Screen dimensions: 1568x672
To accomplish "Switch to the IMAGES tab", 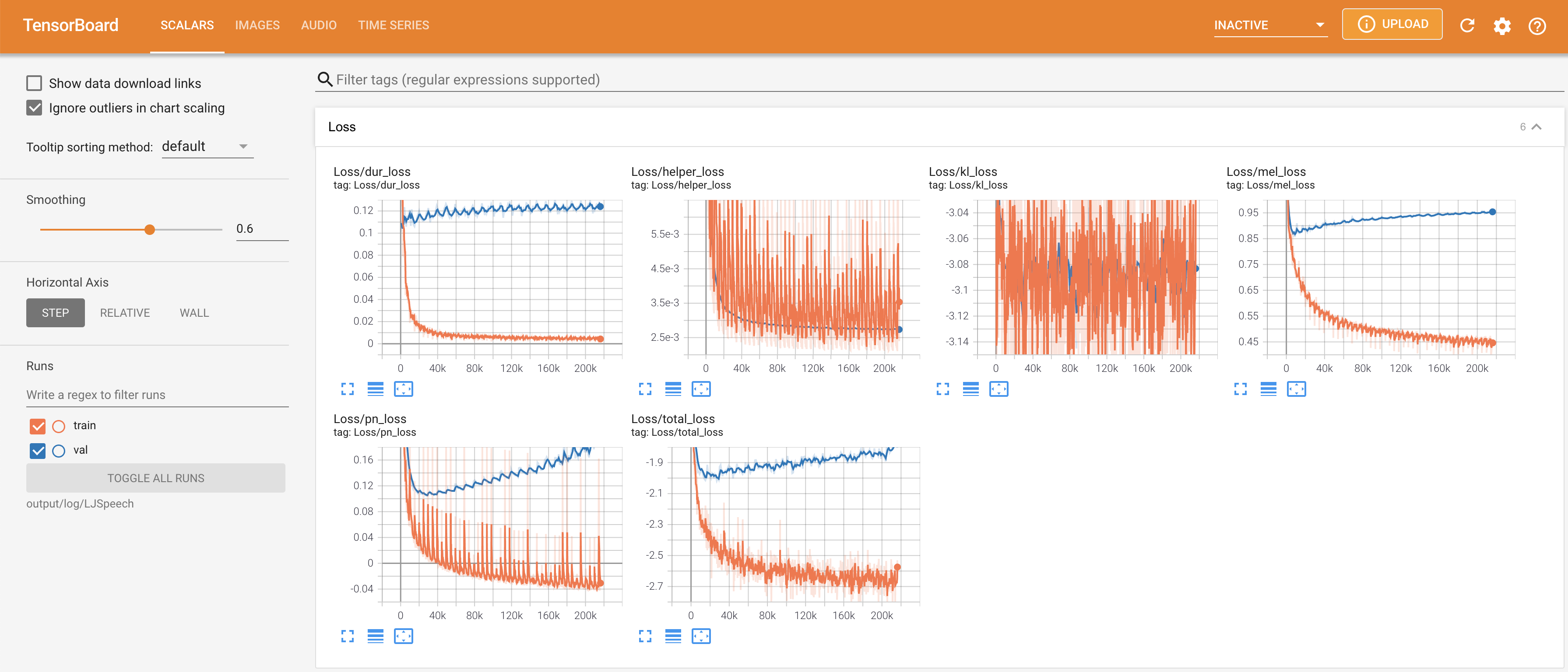I will [x=257, y=25].
